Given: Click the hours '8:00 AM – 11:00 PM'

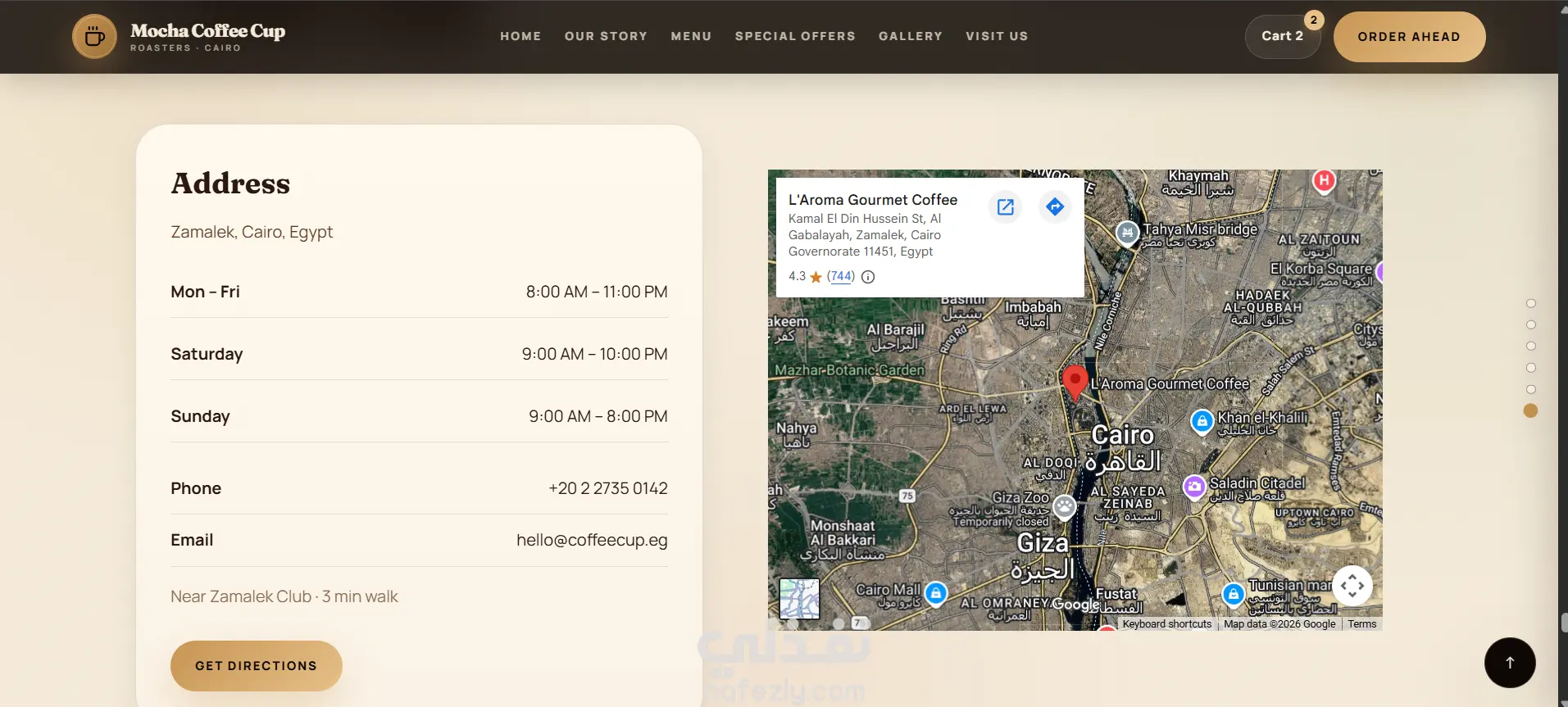Looking at the screenshot, I should click(x=597, y=292).
